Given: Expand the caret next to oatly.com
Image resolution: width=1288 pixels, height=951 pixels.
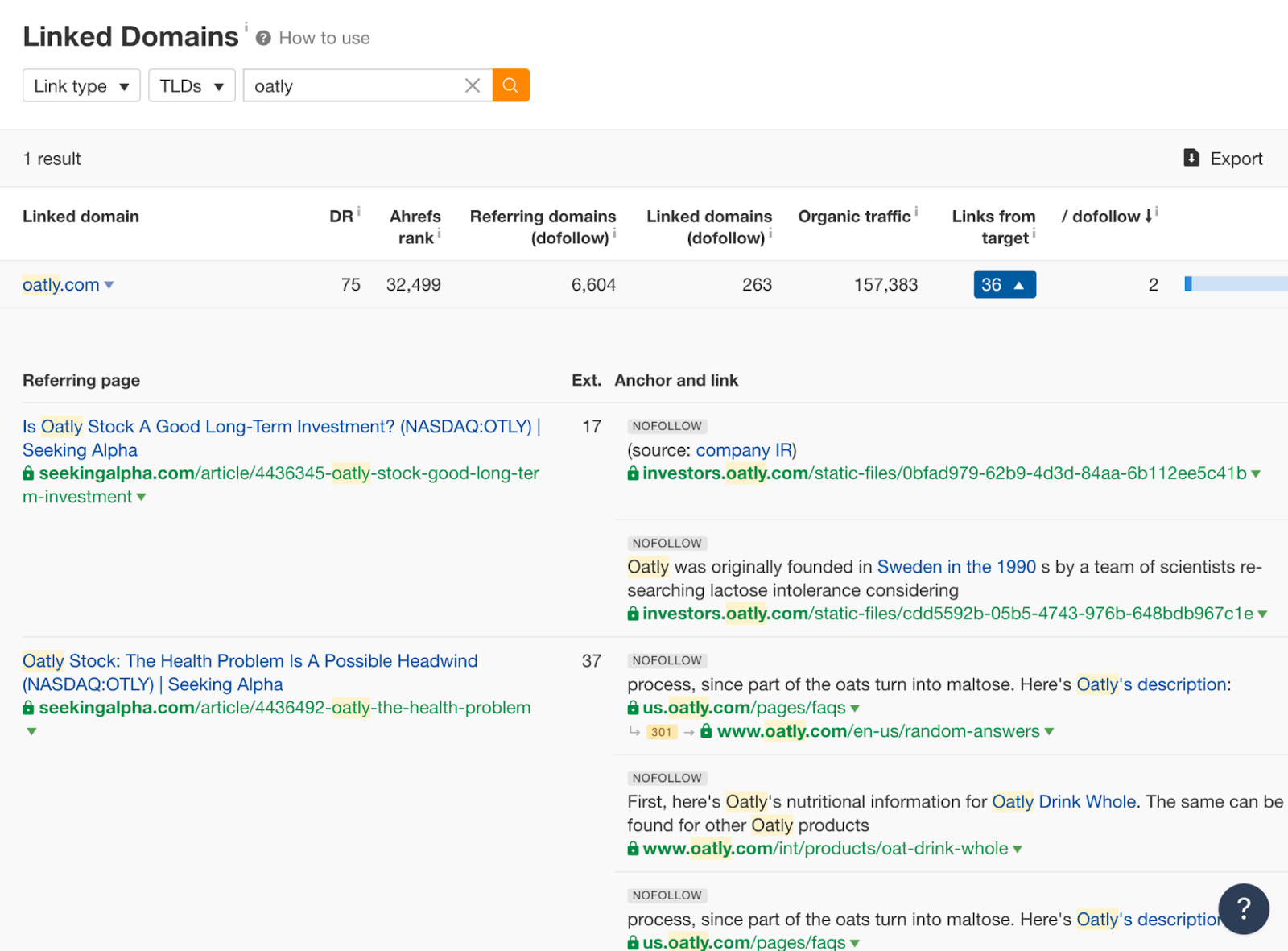Looking at the screenshot, I should 110,285.
